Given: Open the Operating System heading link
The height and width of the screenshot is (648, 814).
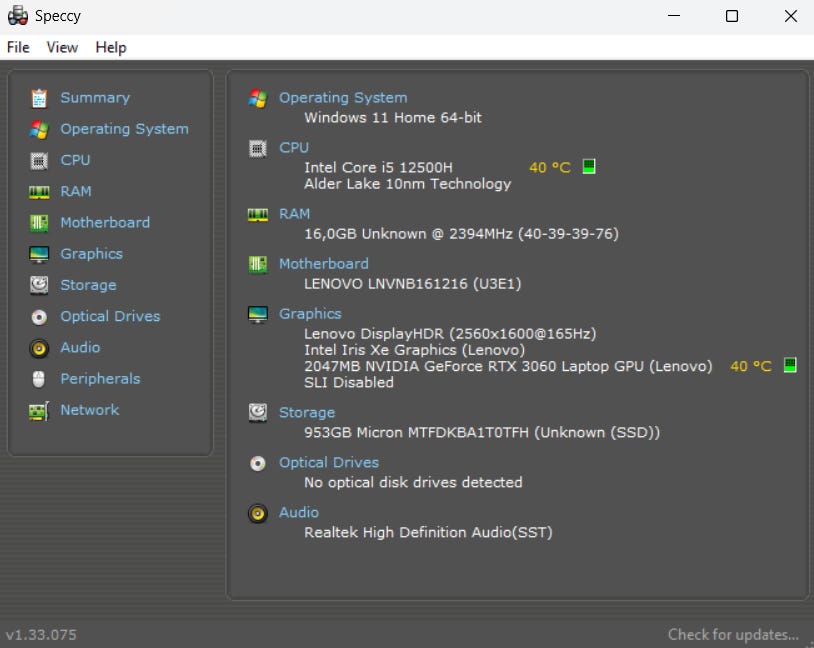Looking at the screenshot, I should (343, 98).
